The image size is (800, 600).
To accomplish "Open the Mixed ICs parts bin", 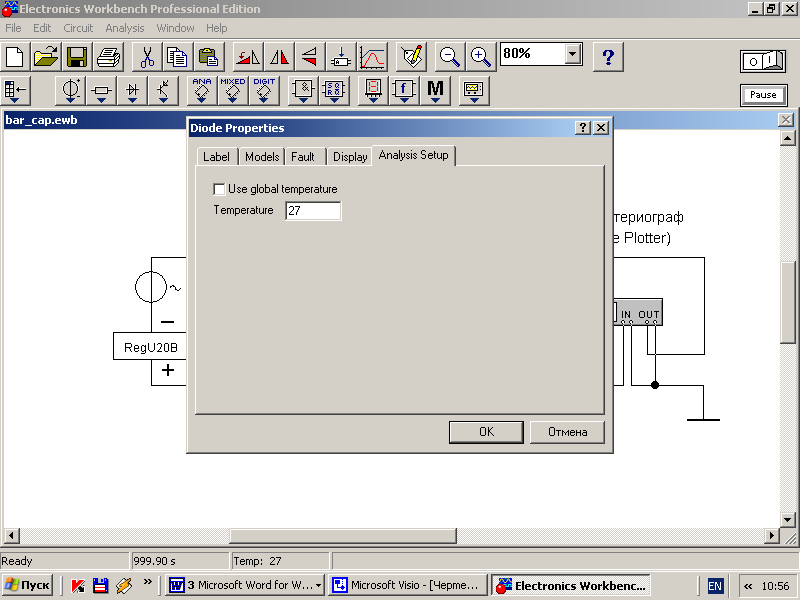I will [x=233, y=90].
